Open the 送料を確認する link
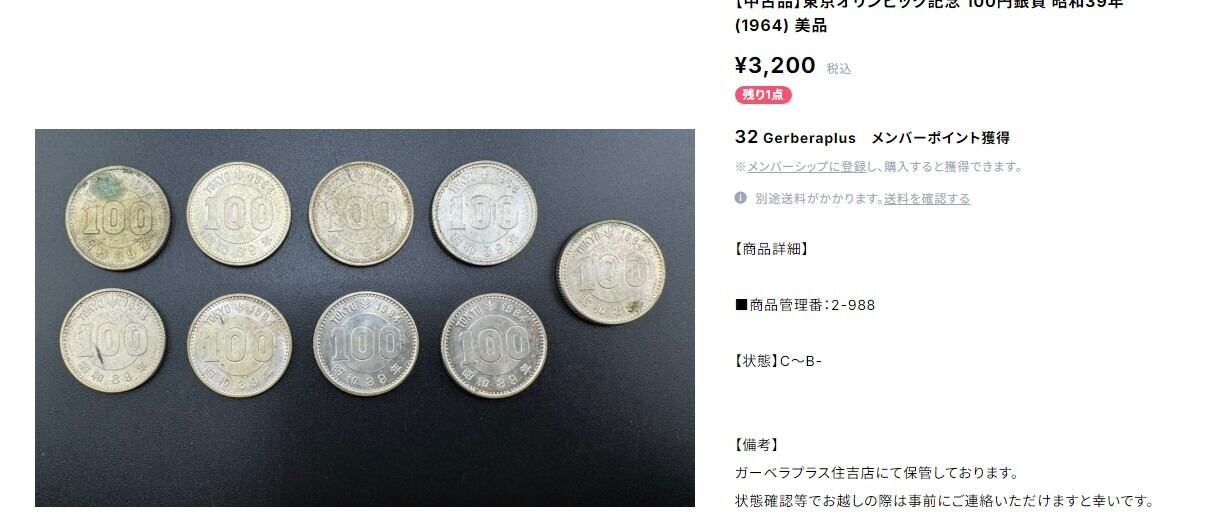Screen dimensions: 1210x531 [927, 199]
